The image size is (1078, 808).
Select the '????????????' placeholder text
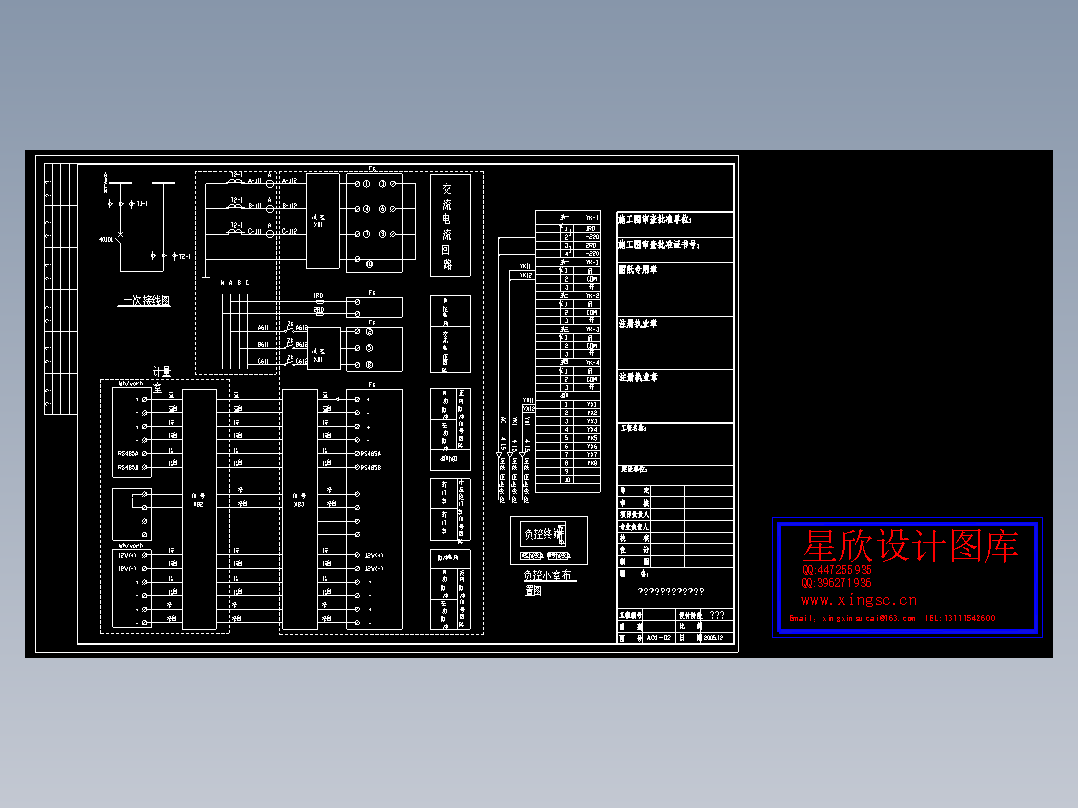(x=671, y=591)
